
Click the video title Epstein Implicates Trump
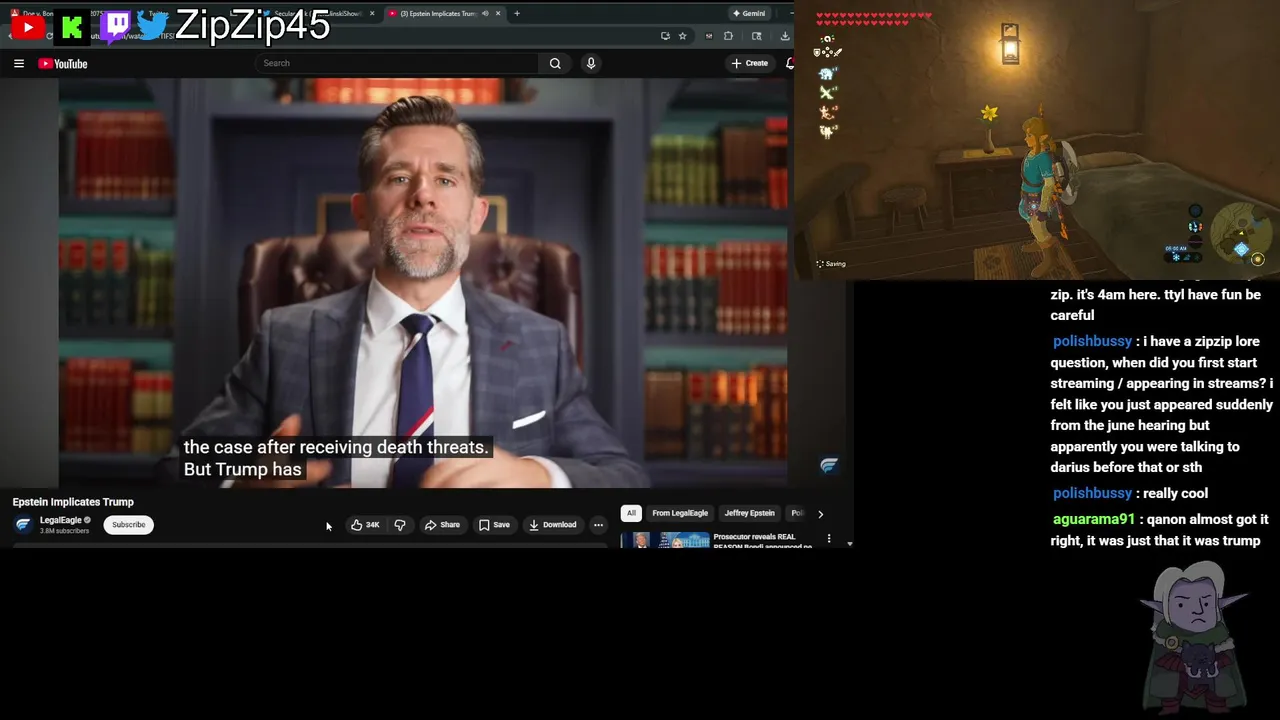[x=73, y=502]
